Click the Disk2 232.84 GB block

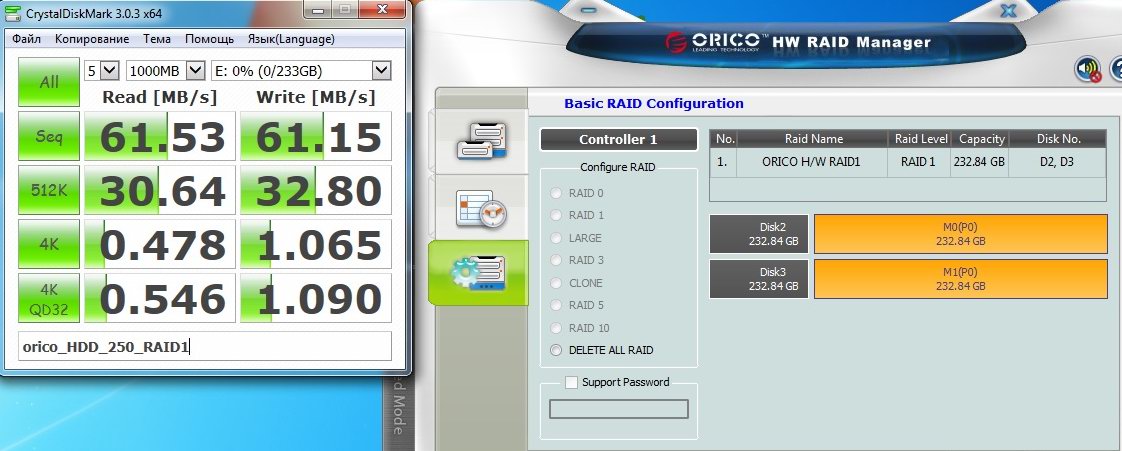click(x=759, y=233)
